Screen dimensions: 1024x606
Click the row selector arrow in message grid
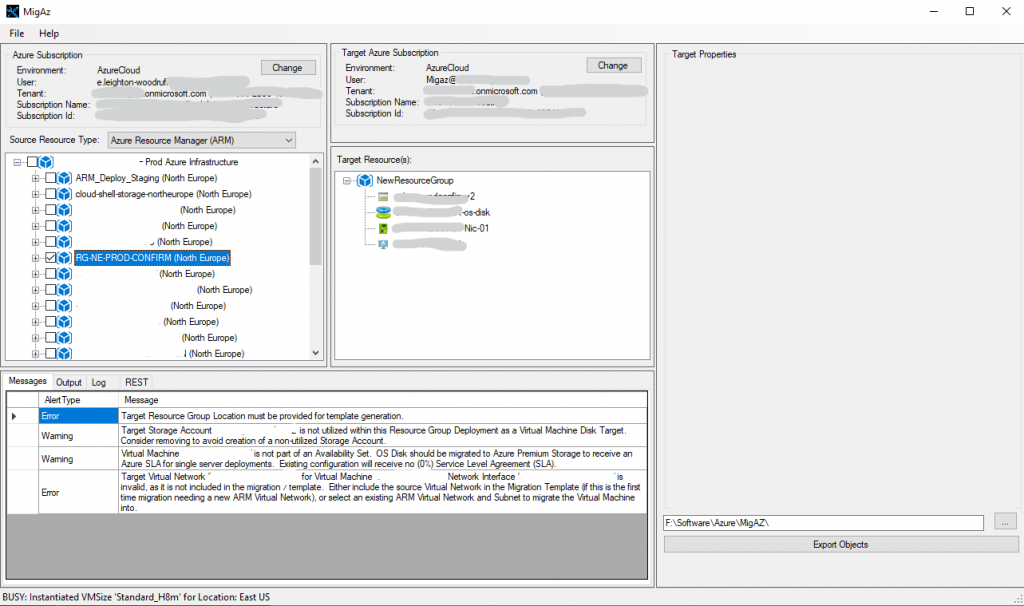[x=14, y=416]
